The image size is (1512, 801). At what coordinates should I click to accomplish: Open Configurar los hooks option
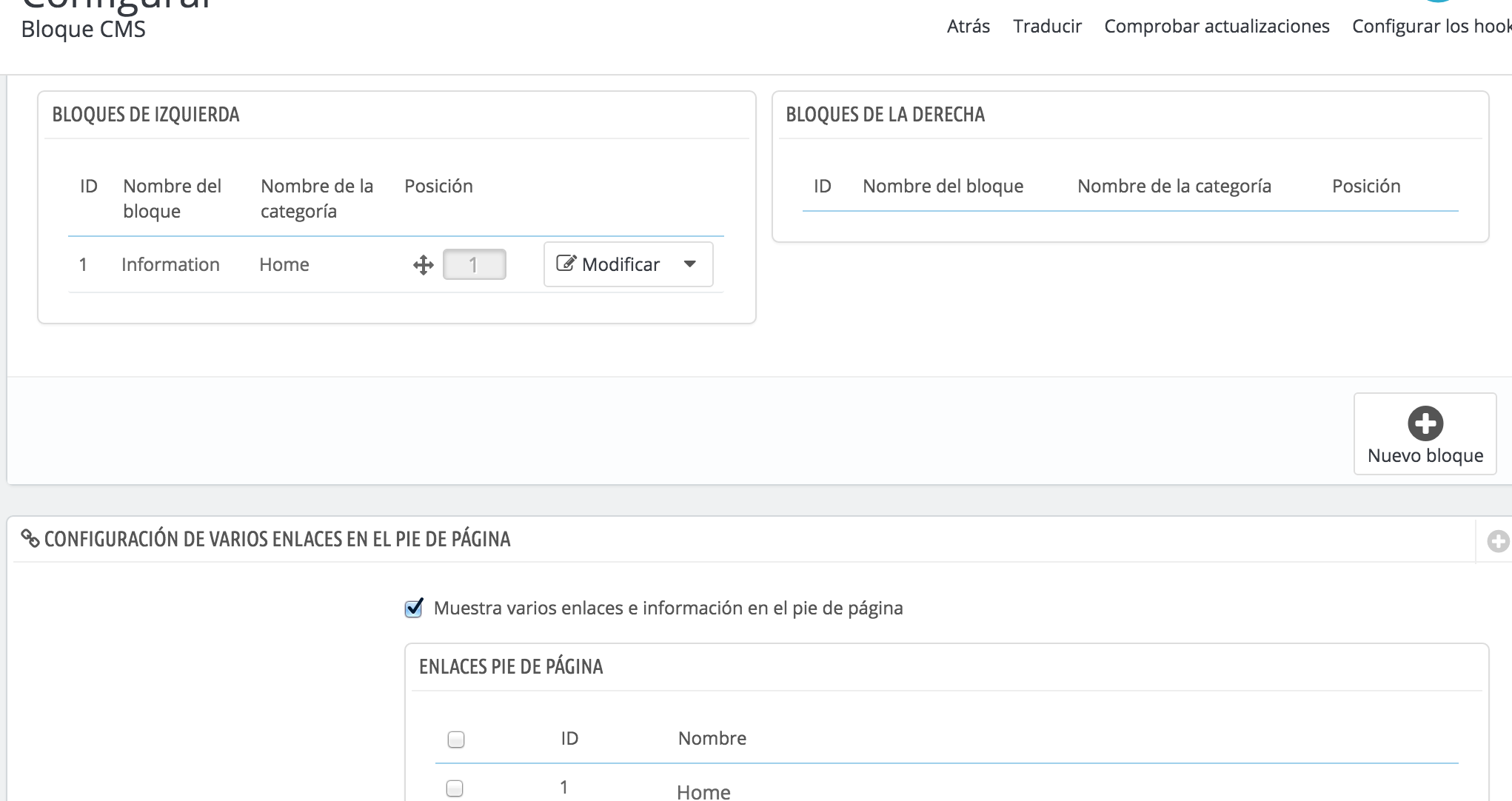[x=1431, y=27]
